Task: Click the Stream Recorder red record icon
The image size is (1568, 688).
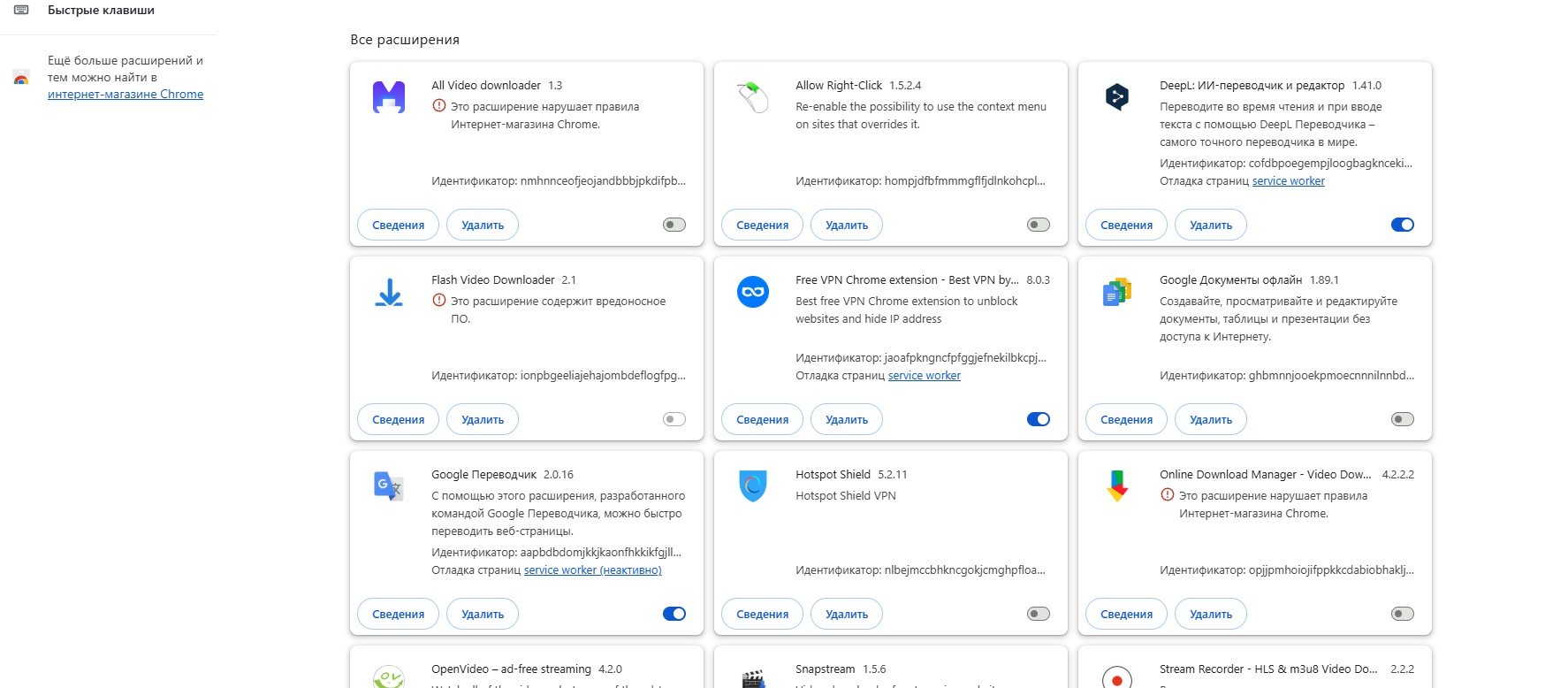Action: [x=1117, y=677]
